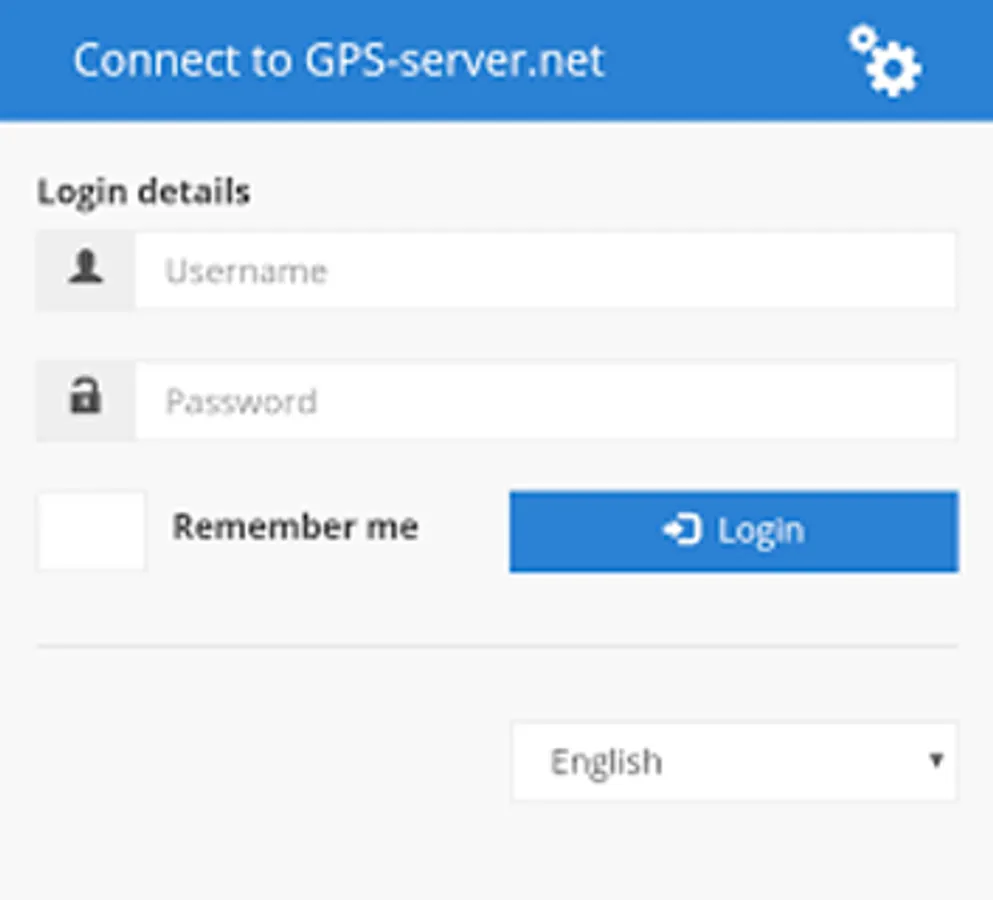Click the Connect to GPS-server.net title

[339, 61]
